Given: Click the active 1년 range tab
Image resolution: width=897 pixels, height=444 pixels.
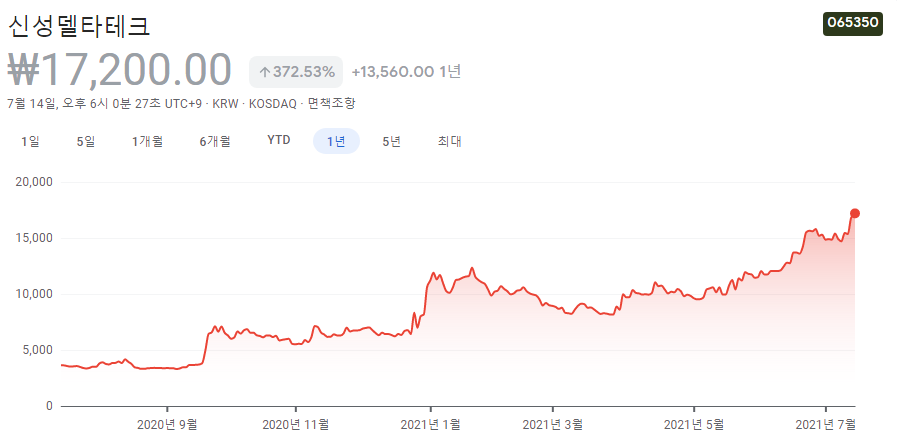Looking at the screenshot, I should pyautogui.click(x=336, y=141).
